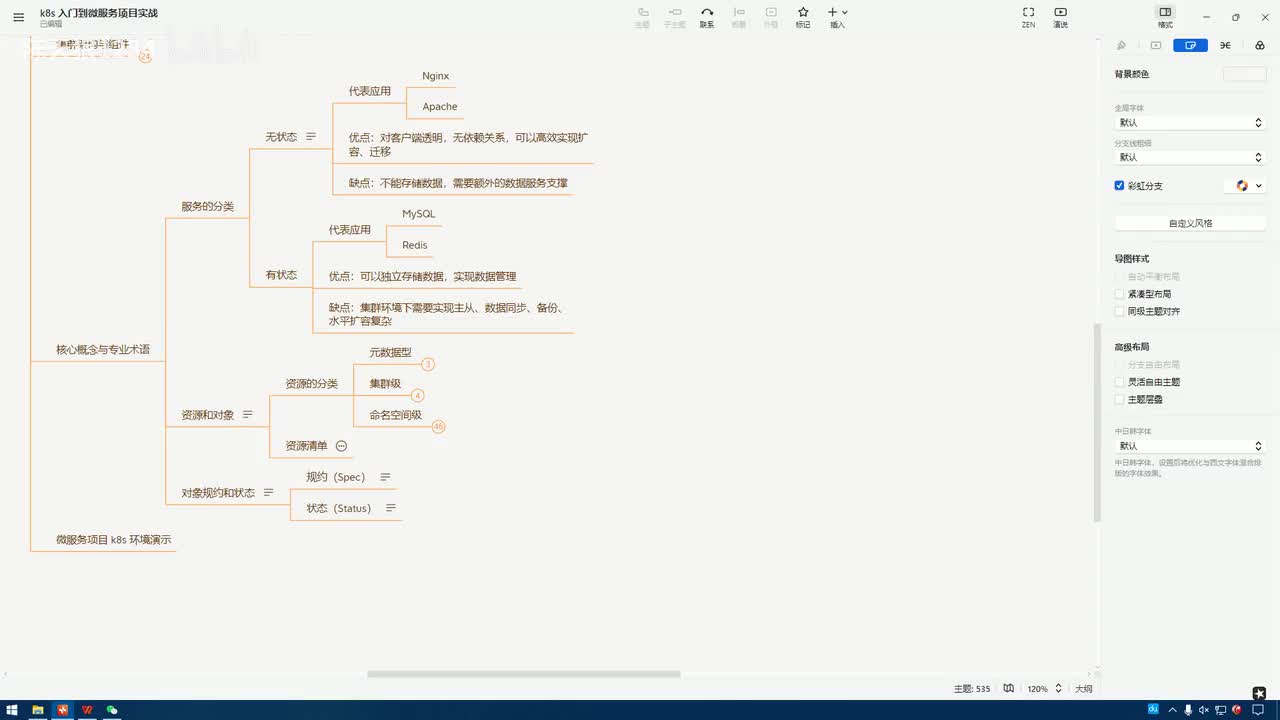Start the 演说 pitch presentation

pos(1060,17)
